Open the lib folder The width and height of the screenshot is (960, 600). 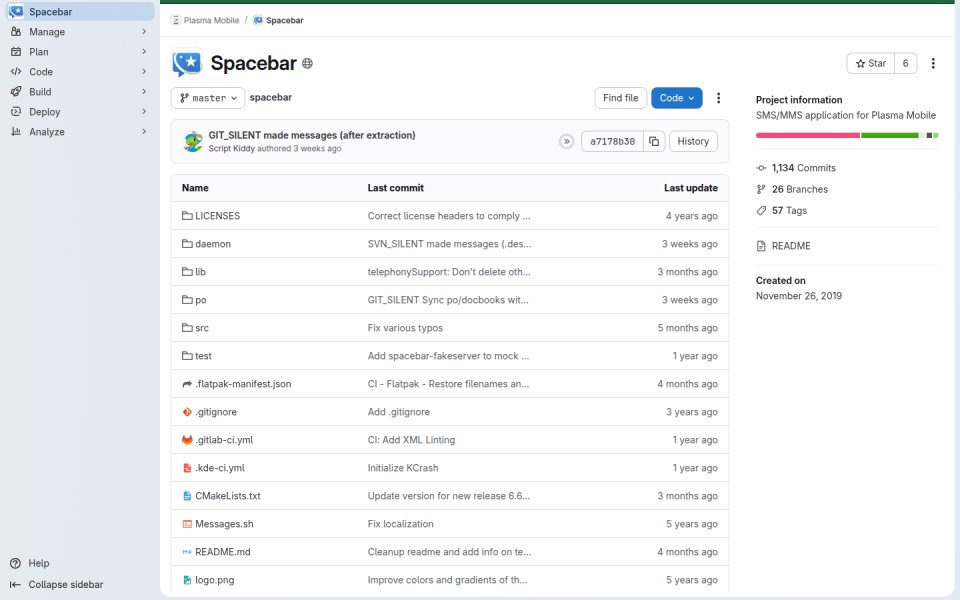(x=200, y=272)
